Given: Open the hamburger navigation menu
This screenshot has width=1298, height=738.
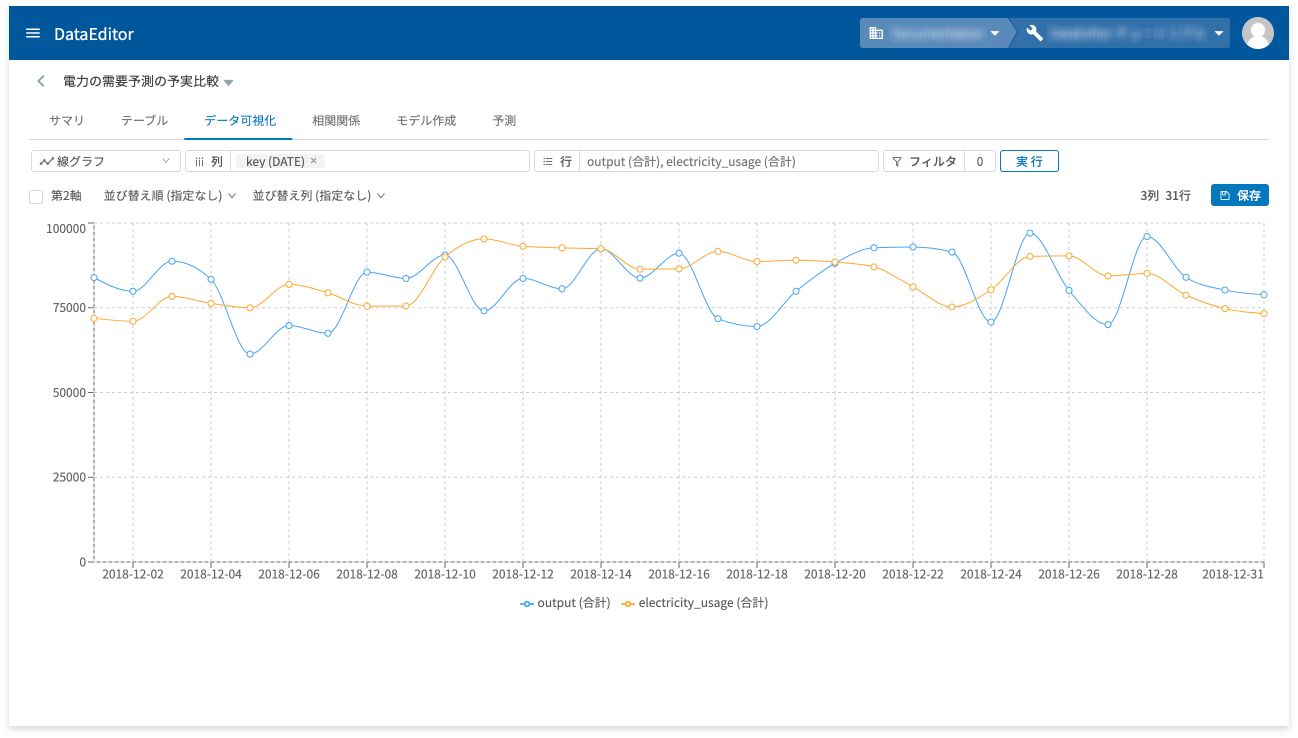Looking at the screenshot, I should point(33,33).
